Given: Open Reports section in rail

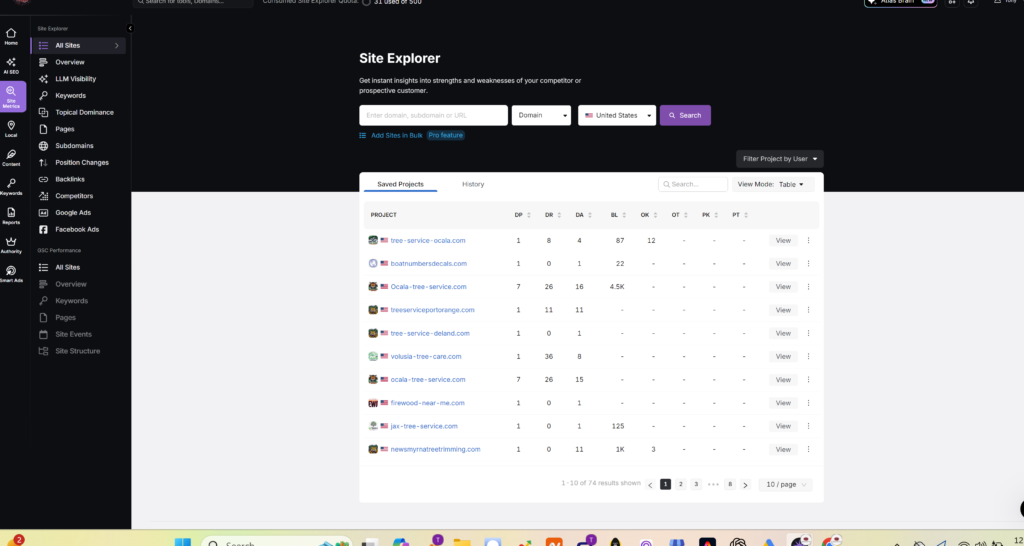Looking at the screenshot, I should point(11,216).
